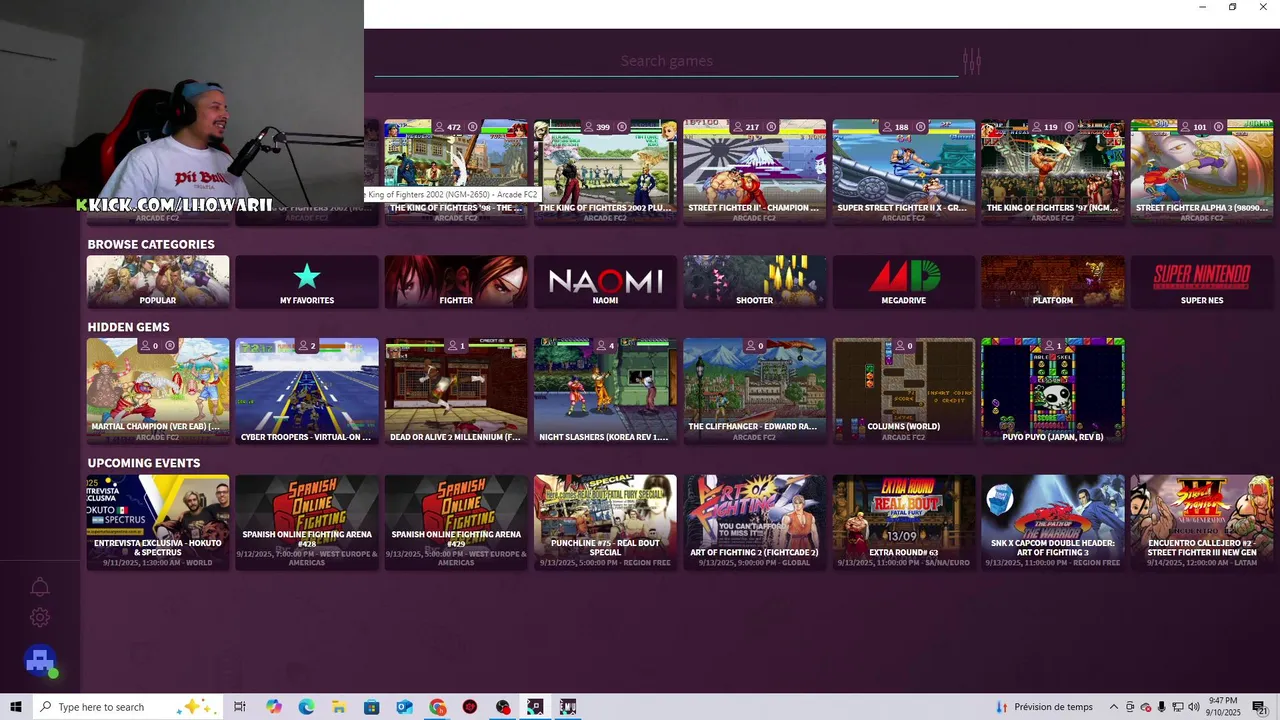Open Puyo Puyo (Japan, Rev B) card
The width and height of the screenshot is (1280, 720).
[x=1052, y=390]
